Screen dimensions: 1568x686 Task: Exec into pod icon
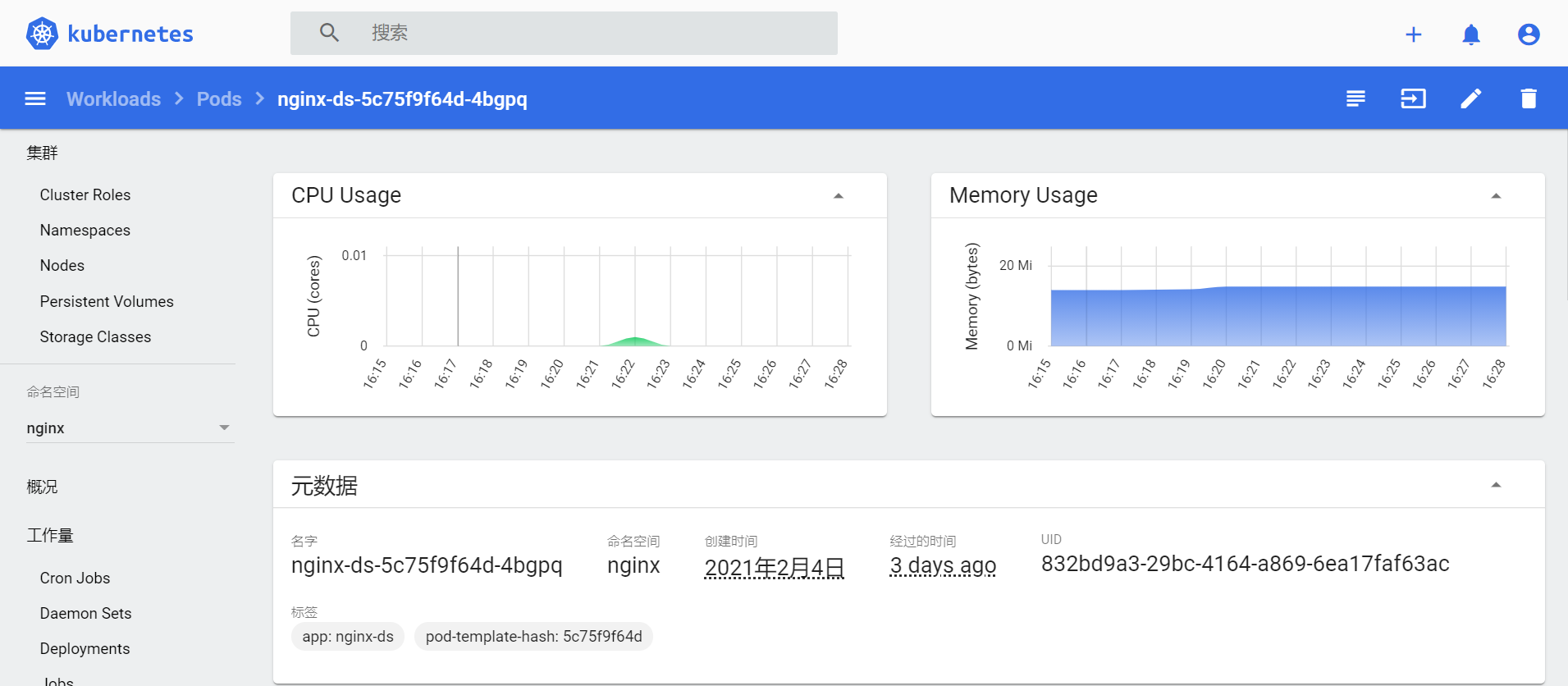pos(1413,98)
